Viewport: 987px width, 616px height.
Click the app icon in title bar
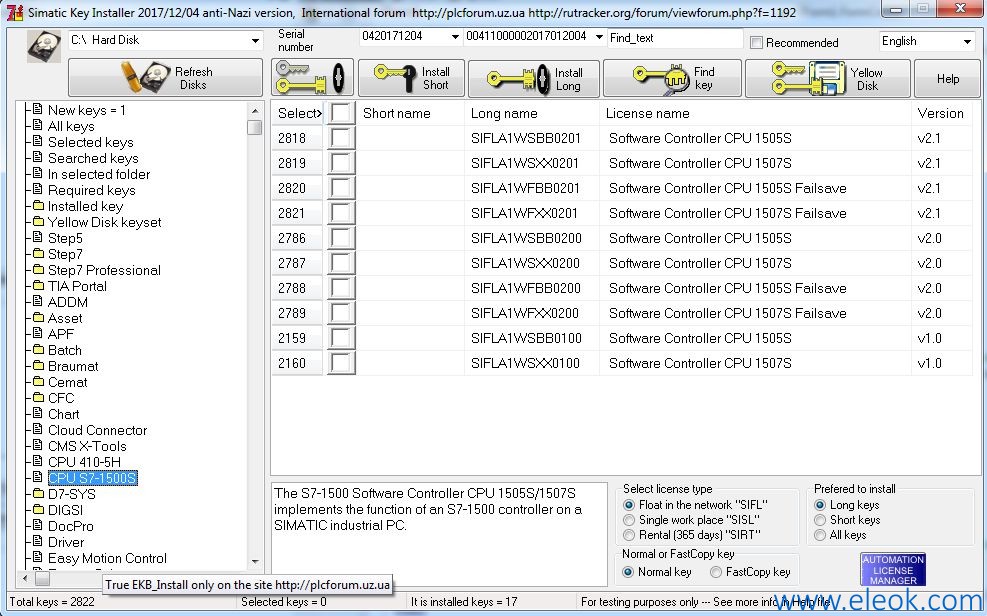coord(14,11)
